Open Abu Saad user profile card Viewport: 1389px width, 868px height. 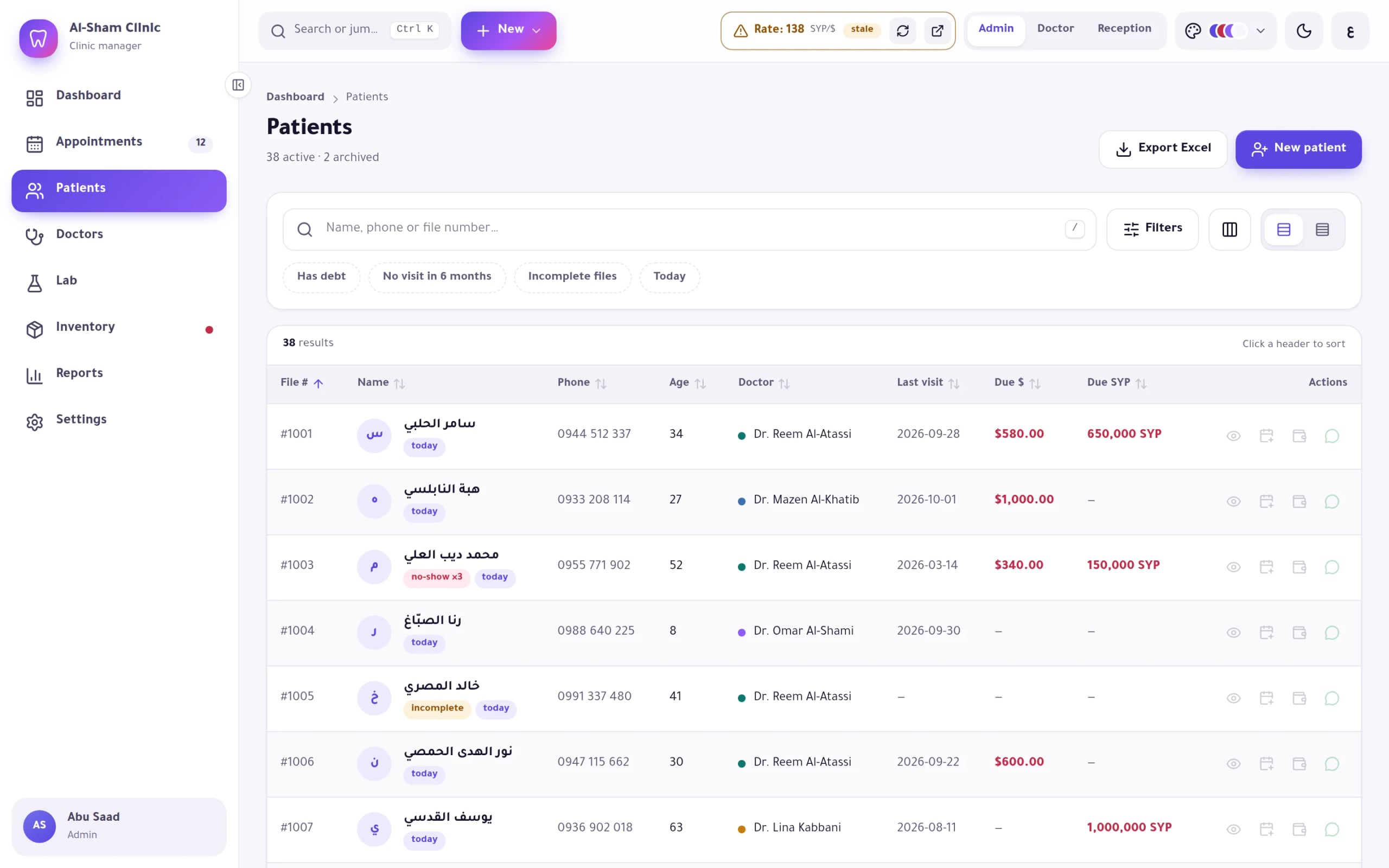pyautogui.click(x=119, y=827)
